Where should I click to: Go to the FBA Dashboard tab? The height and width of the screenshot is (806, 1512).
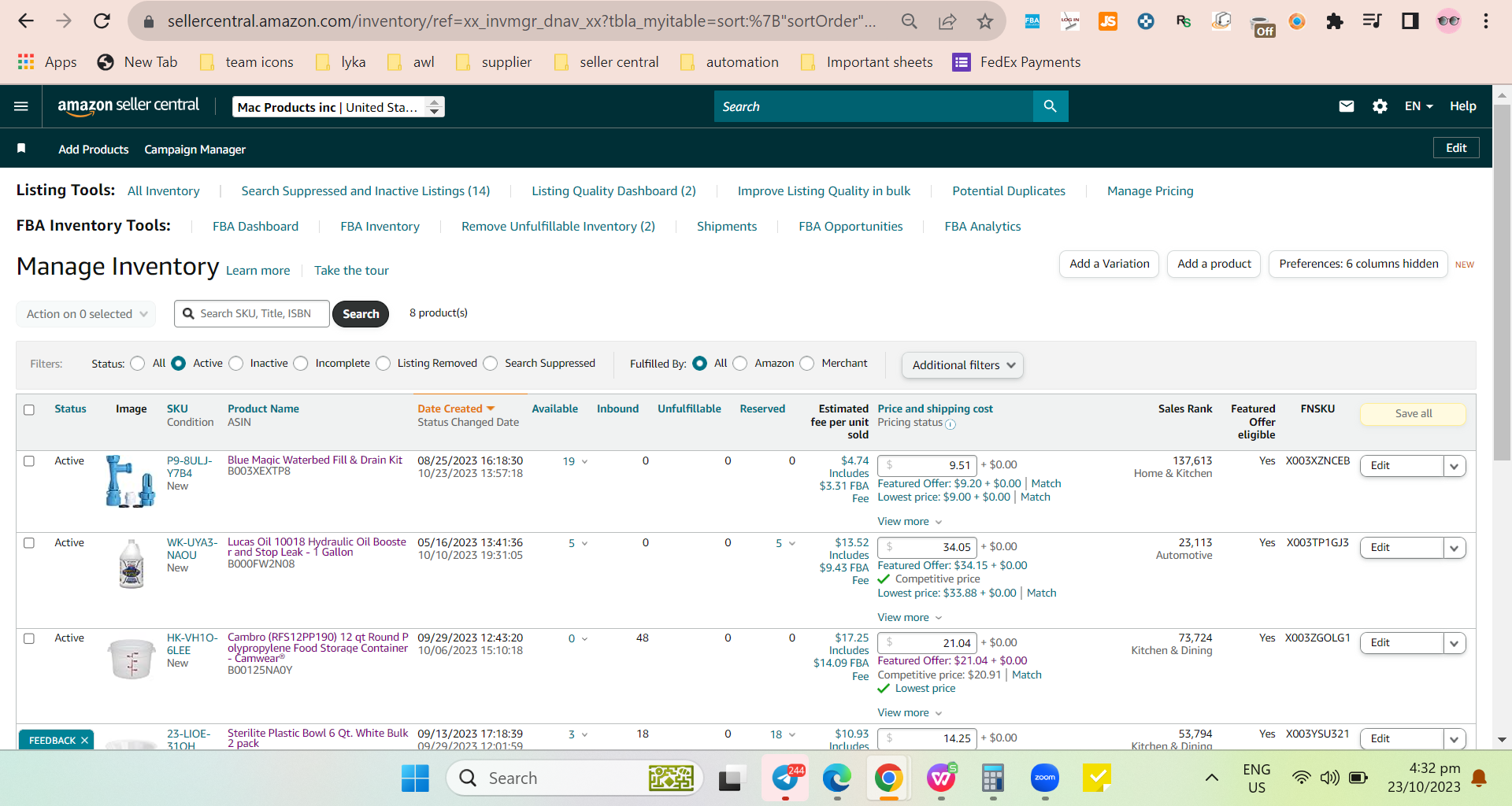click(x=255, y=227)
